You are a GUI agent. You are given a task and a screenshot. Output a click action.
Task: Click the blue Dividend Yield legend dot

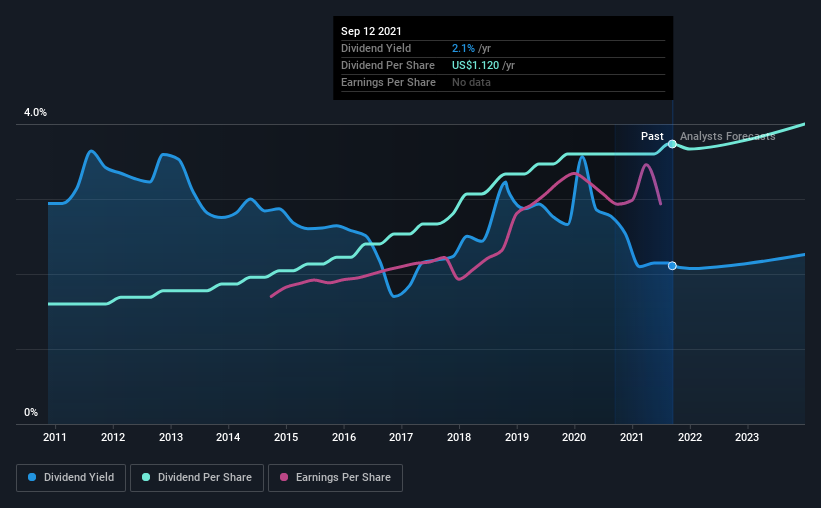[32, 477]
